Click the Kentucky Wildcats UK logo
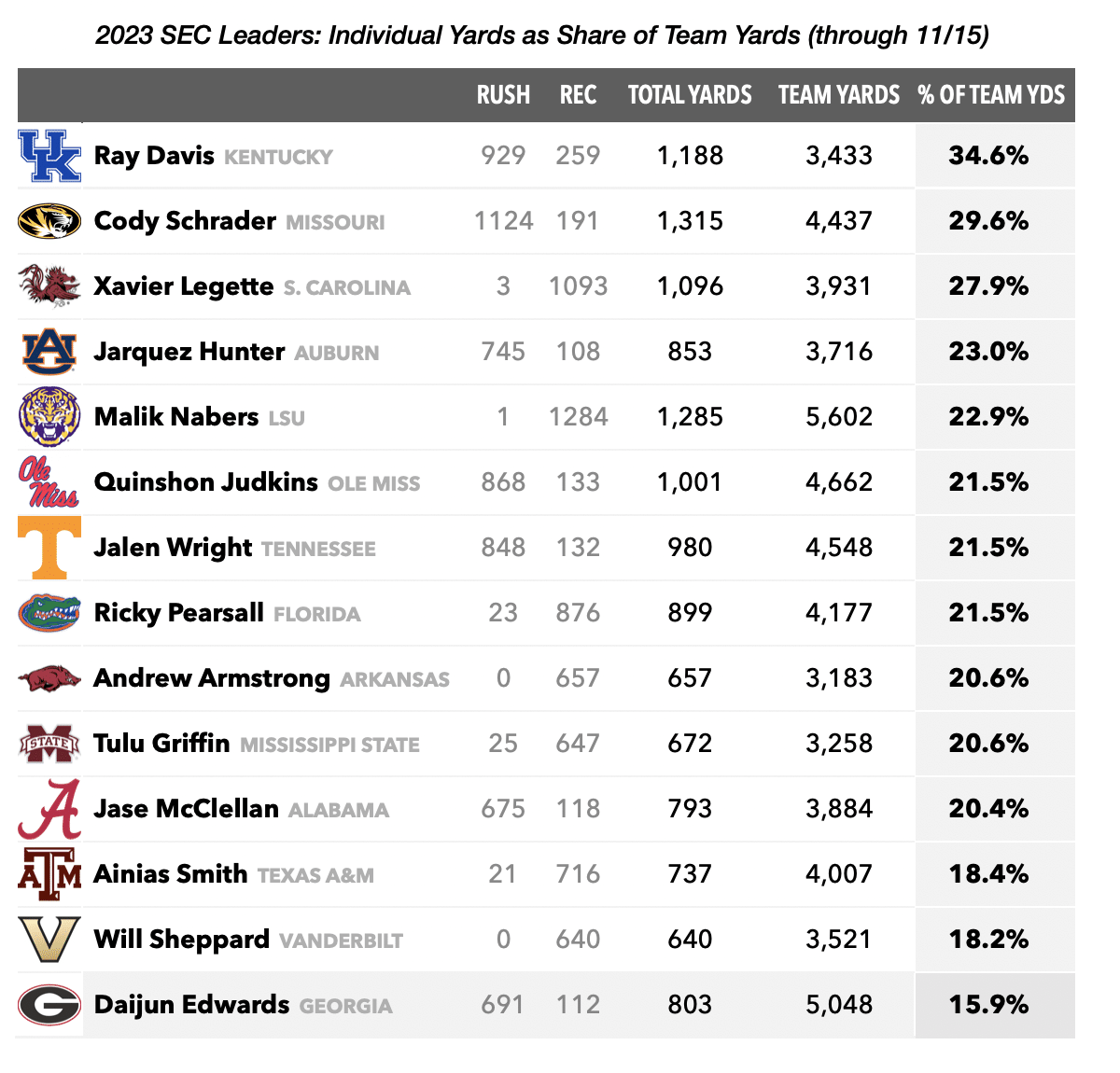The width and height of the screenshot is (1120, 1073). coord(49,156)
